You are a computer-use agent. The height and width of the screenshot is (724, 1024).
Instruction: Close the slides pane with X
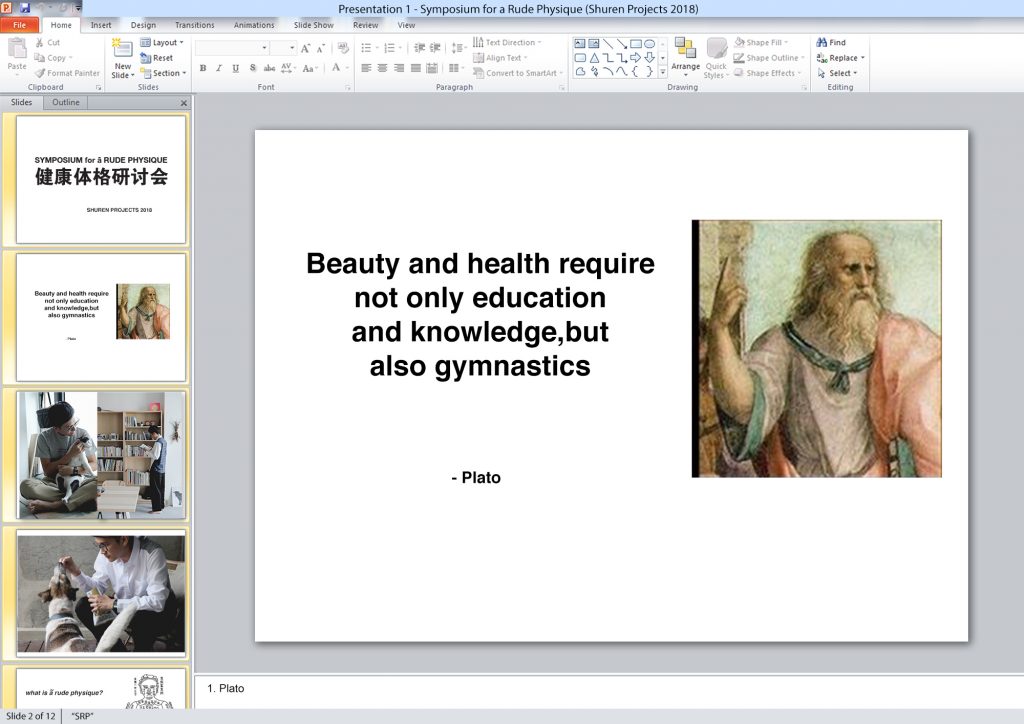coord(183,103)
